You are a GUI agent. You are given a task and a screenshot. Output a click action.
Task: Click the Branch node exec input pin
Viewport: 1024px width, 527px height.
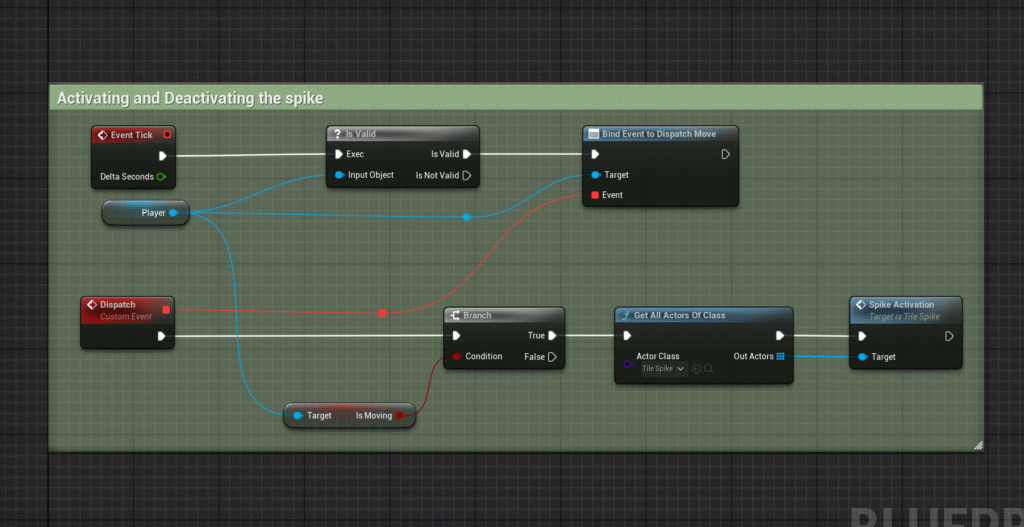(x=456, y=336)
